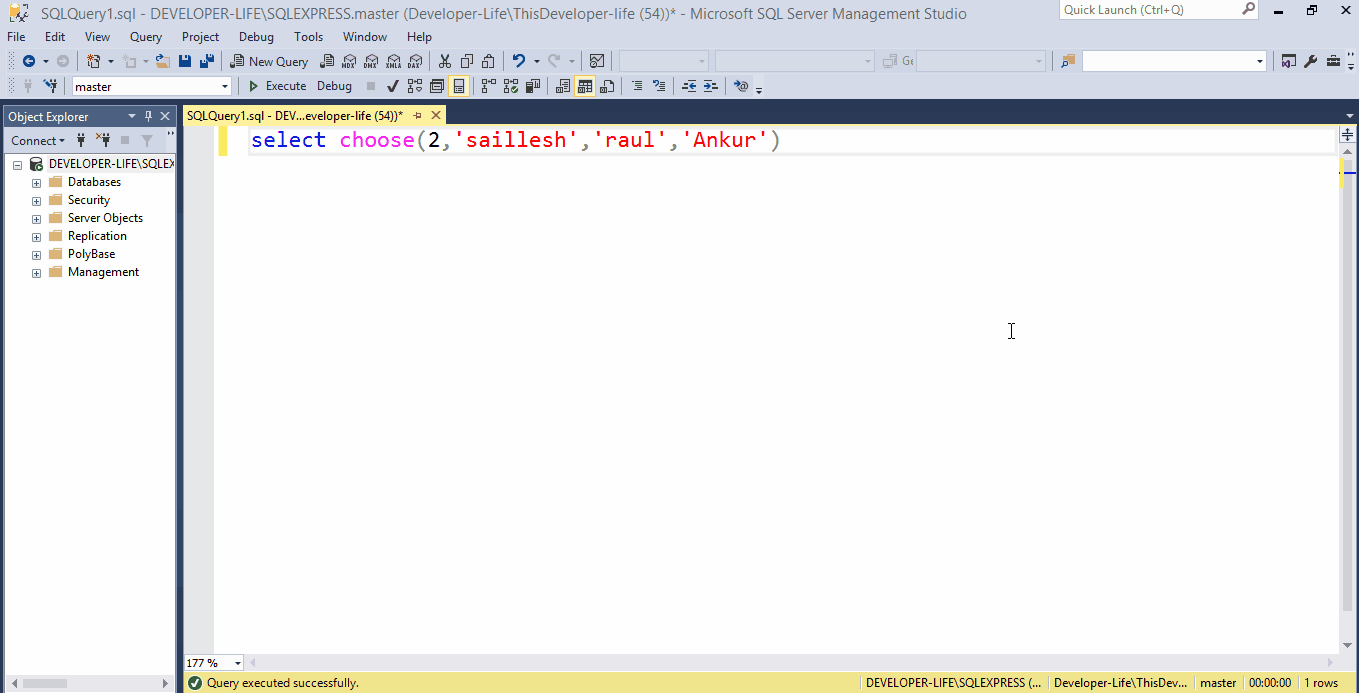Open the Properties window via wrench icon
Viewport: 1359px width, 693px height.
pyautogui.click(x=1311, y=61)
